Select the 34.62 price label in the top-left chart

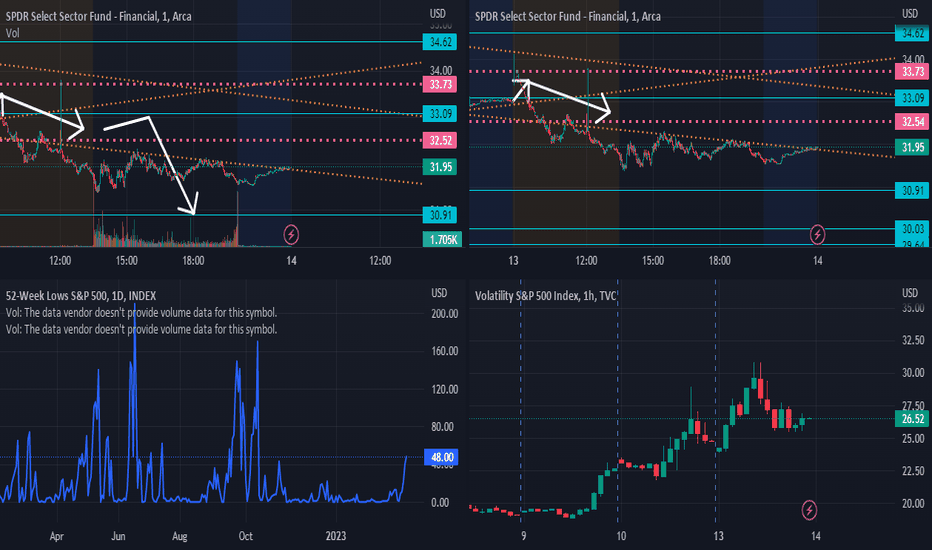pyautogui.click(x=440, y=42)
